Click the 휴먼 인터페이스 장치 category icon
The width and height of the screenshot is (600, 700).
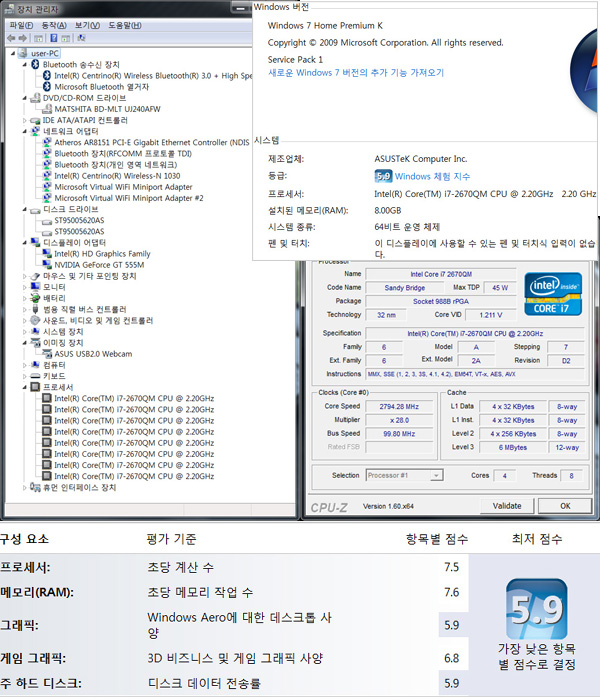tap(35, 487)
